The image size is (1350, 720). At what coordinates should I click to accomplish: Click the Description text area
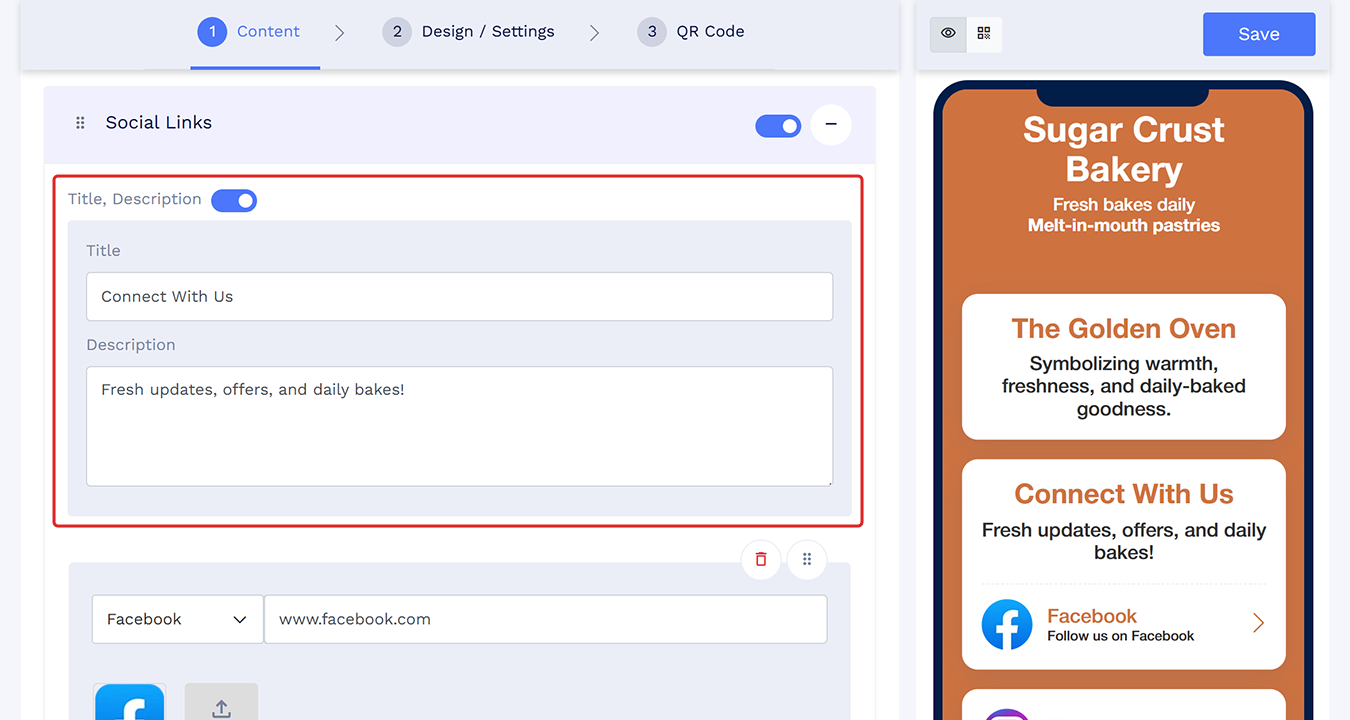point(459,426)
